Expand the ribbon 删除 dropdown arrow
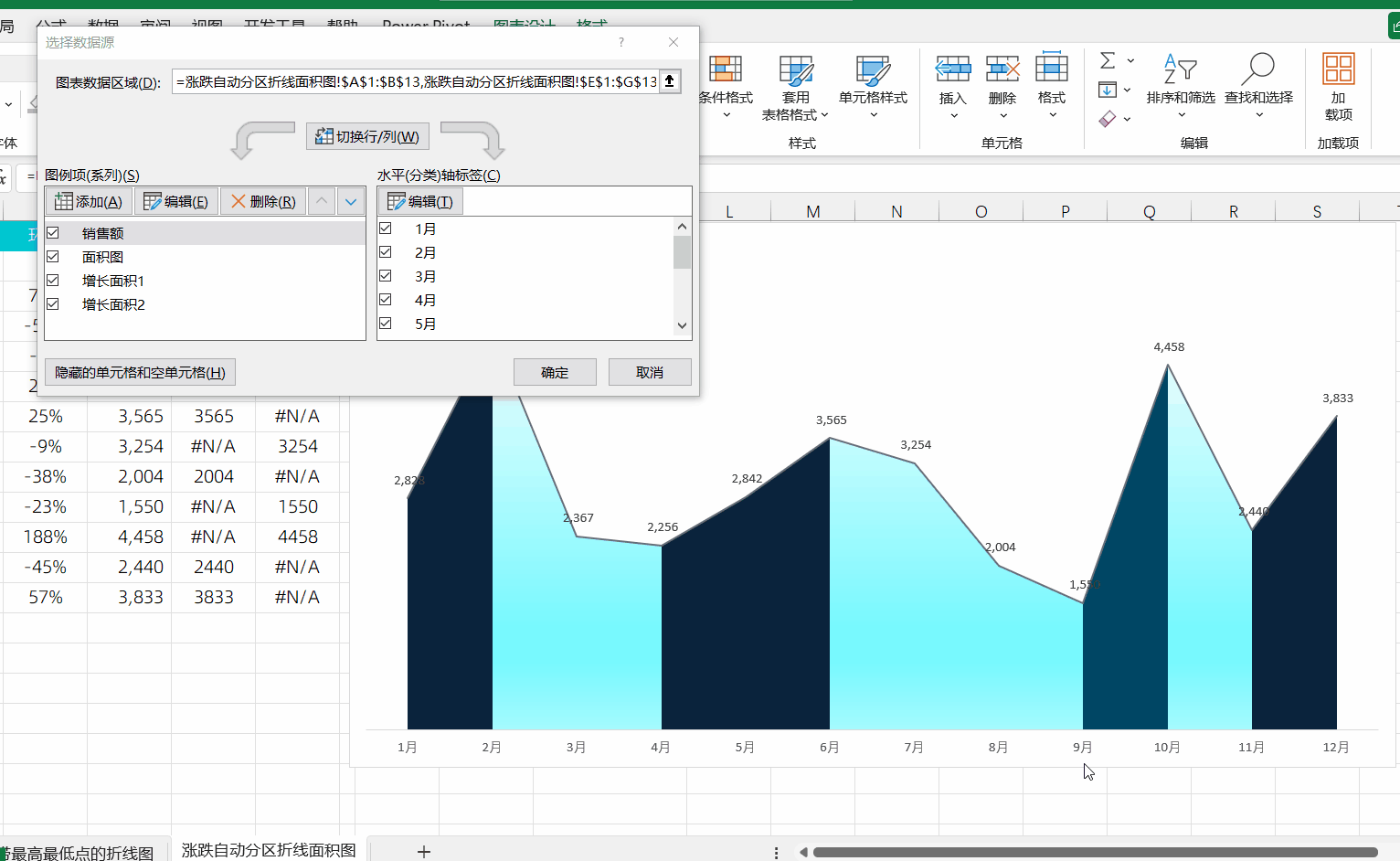 (x=1002, y=115)
